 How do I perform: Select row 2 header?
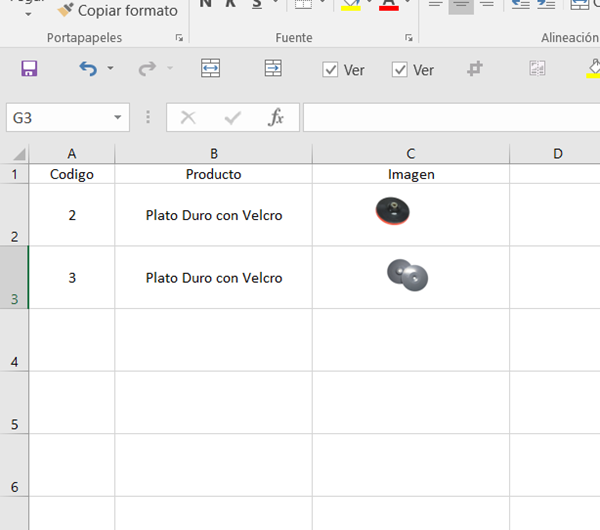tap(14, 215)
